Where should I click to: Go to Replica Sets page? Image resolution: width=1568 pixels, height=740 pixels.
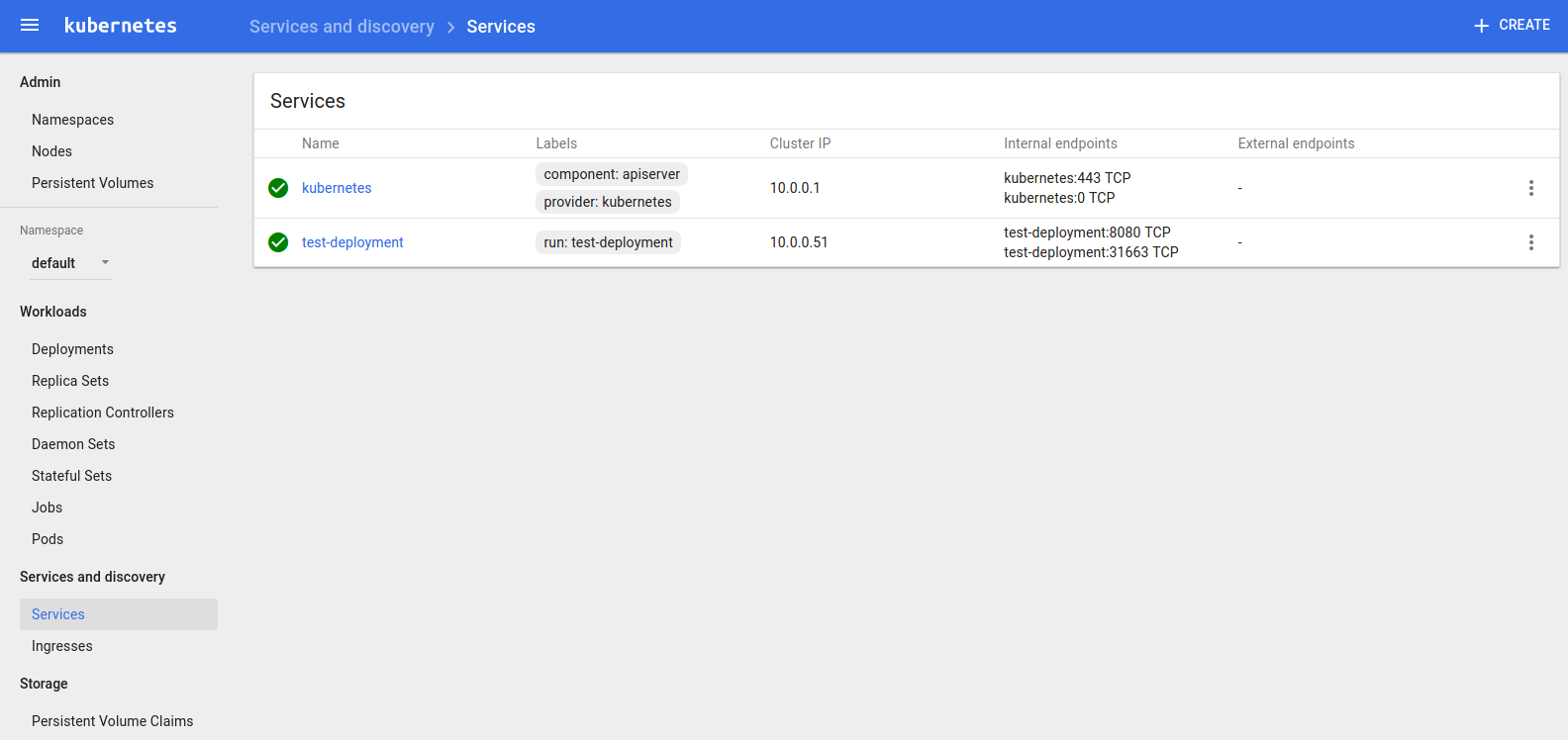click(x=70, y=381)
